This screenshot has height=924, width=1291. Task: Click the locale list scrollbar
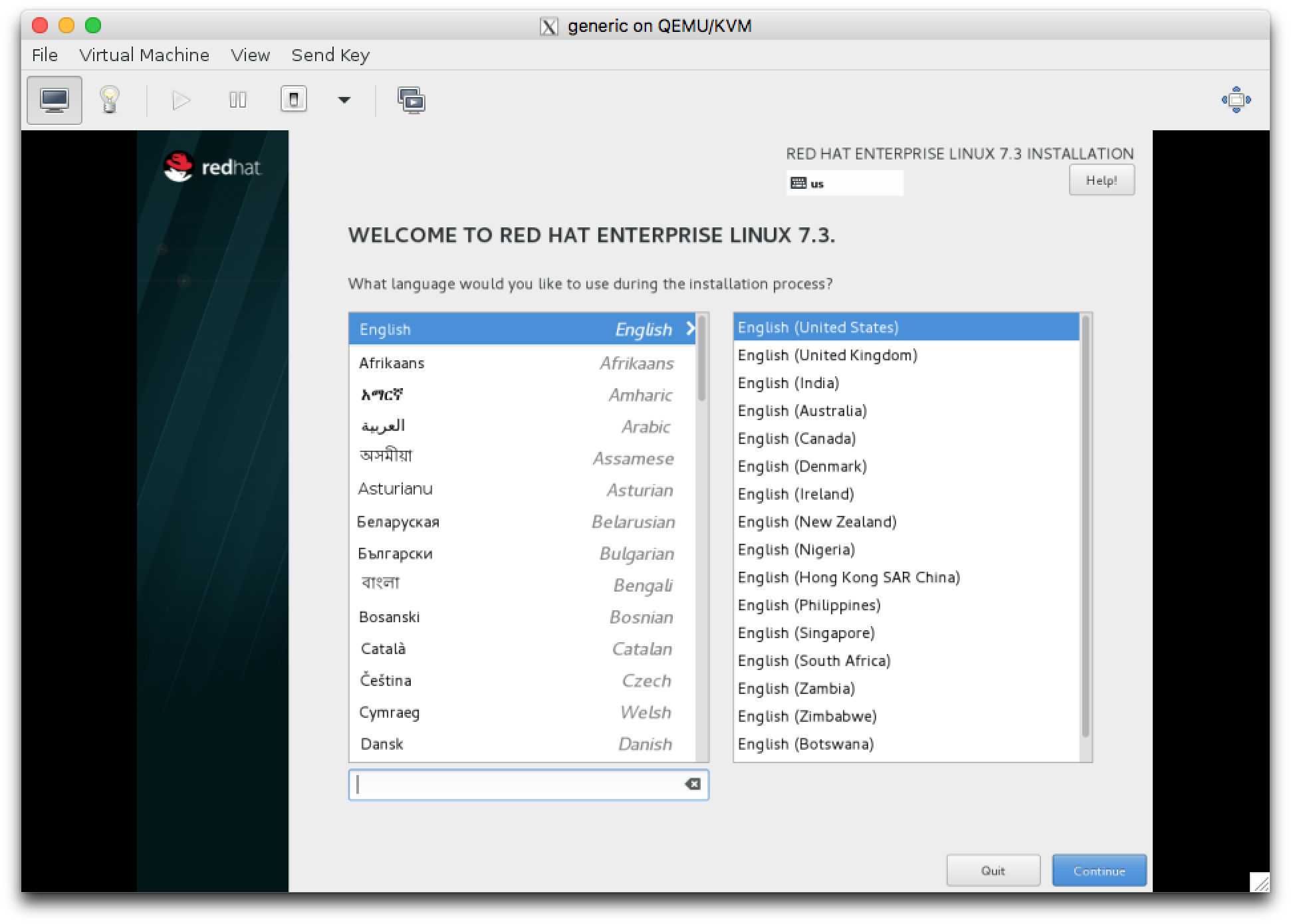[1086, 526]
